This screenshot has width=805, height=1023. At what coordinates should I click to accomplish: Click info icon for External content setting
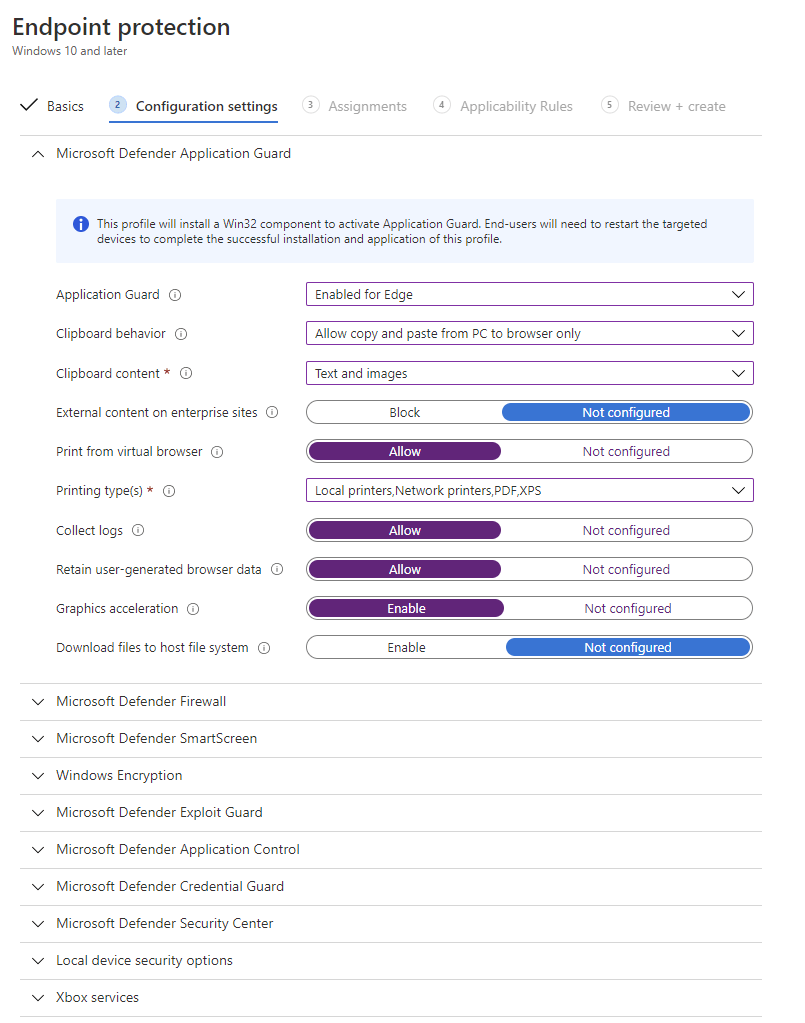tap(272, 413)
